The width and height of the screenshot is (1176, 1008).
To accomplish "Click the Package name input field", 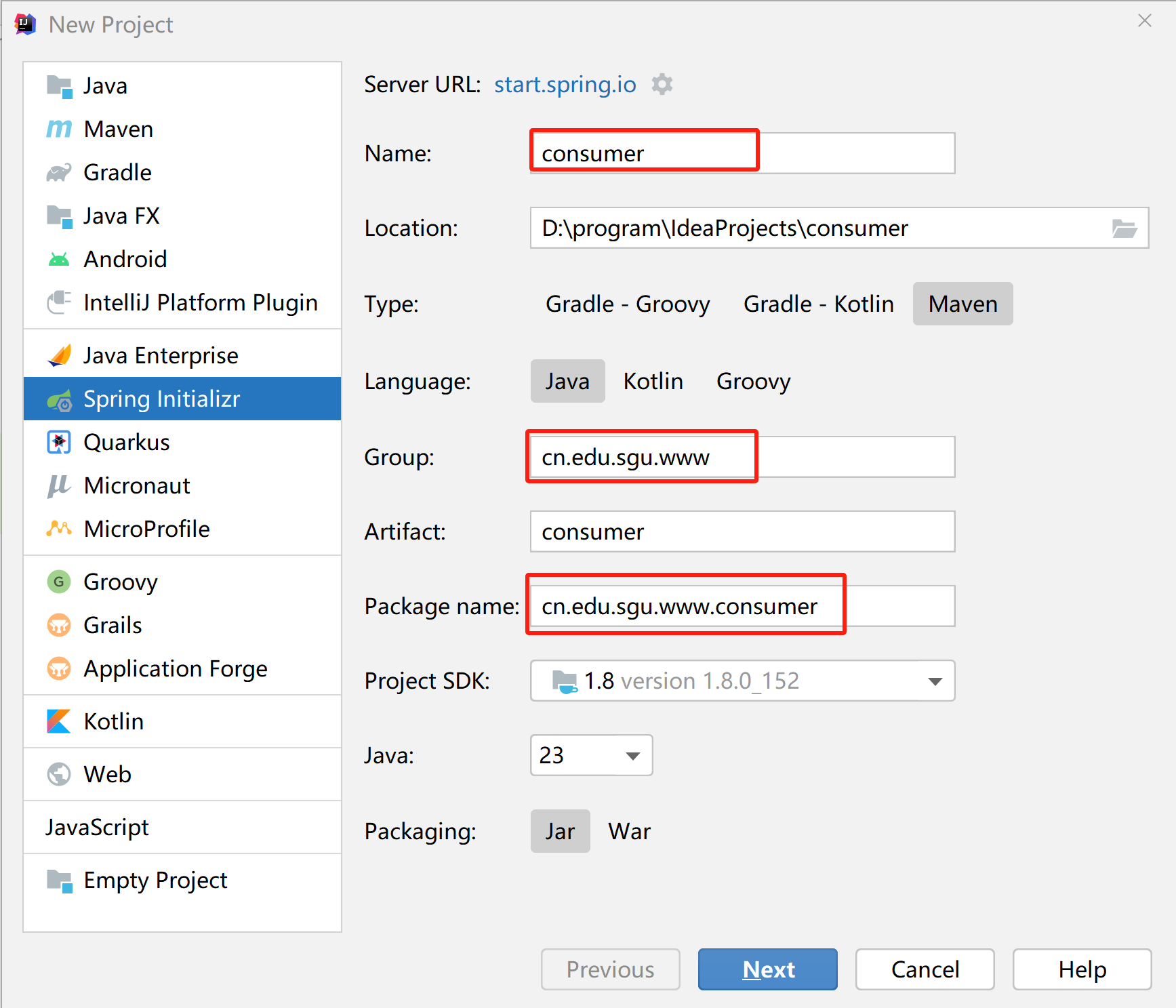I will tap(743, 606).
